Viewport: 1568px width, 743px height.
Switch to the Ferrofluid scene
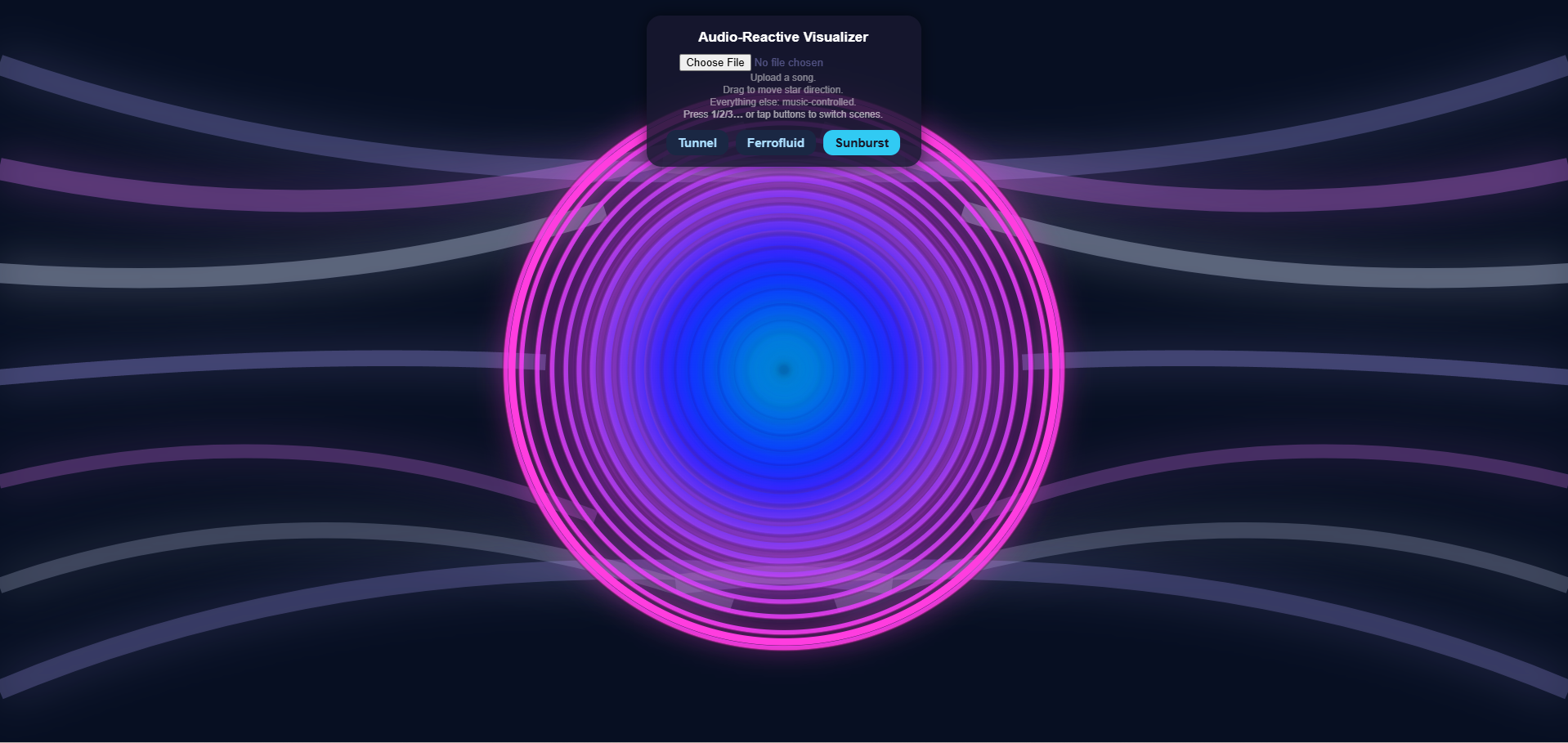tap(775, 143)
